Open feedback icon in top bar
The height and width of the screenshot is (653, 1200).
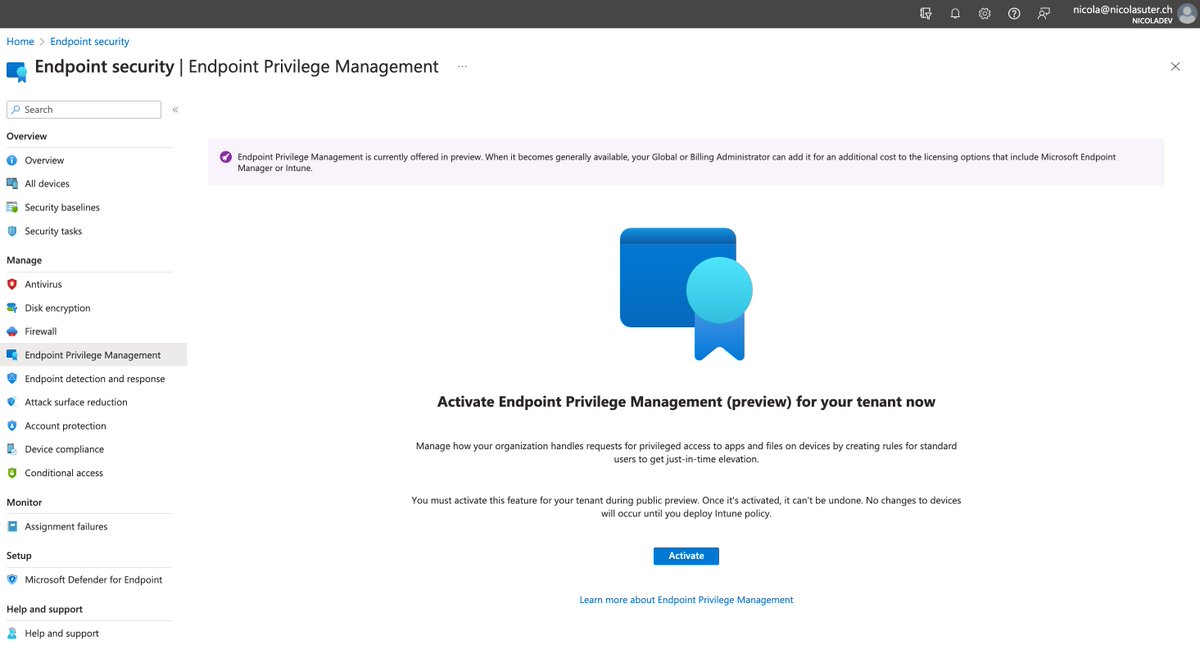(1044, 13)
